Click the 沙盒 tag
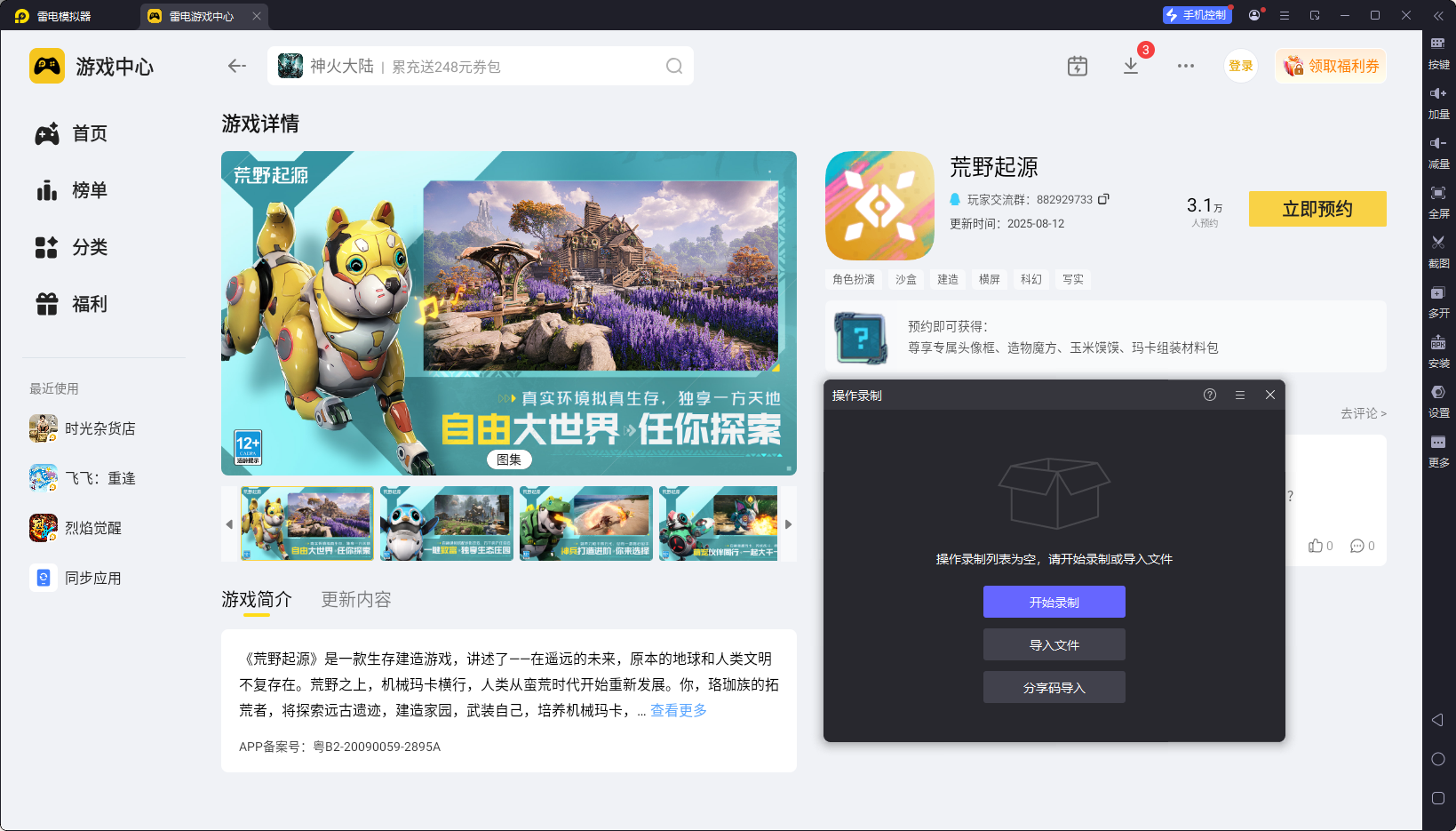1456x831 pixels. [906, 279]
